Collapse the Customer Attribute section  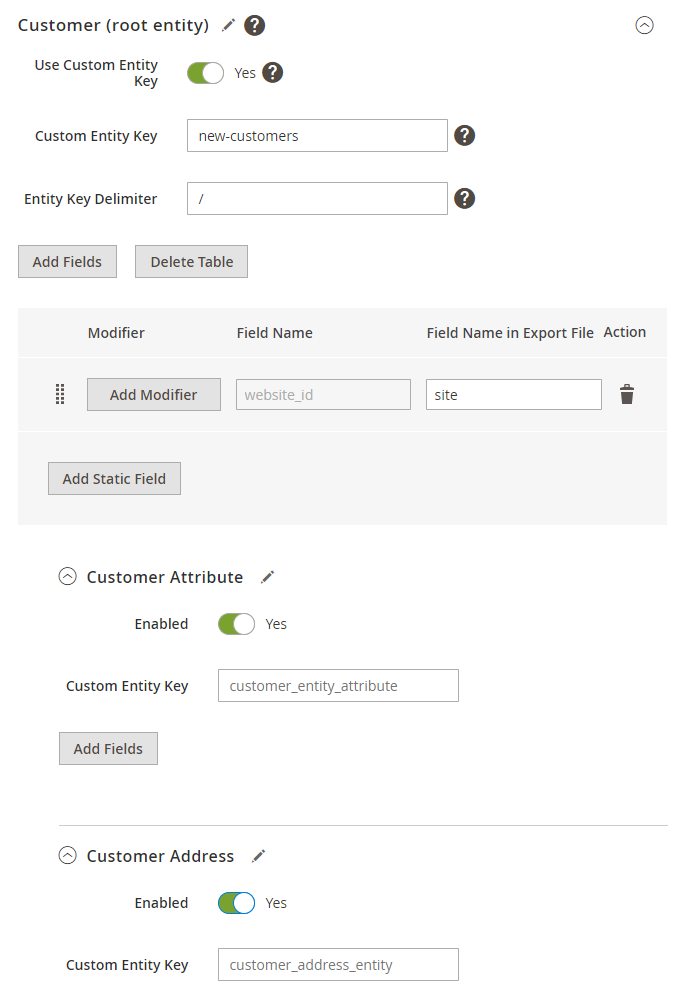(x=68, y=577)
